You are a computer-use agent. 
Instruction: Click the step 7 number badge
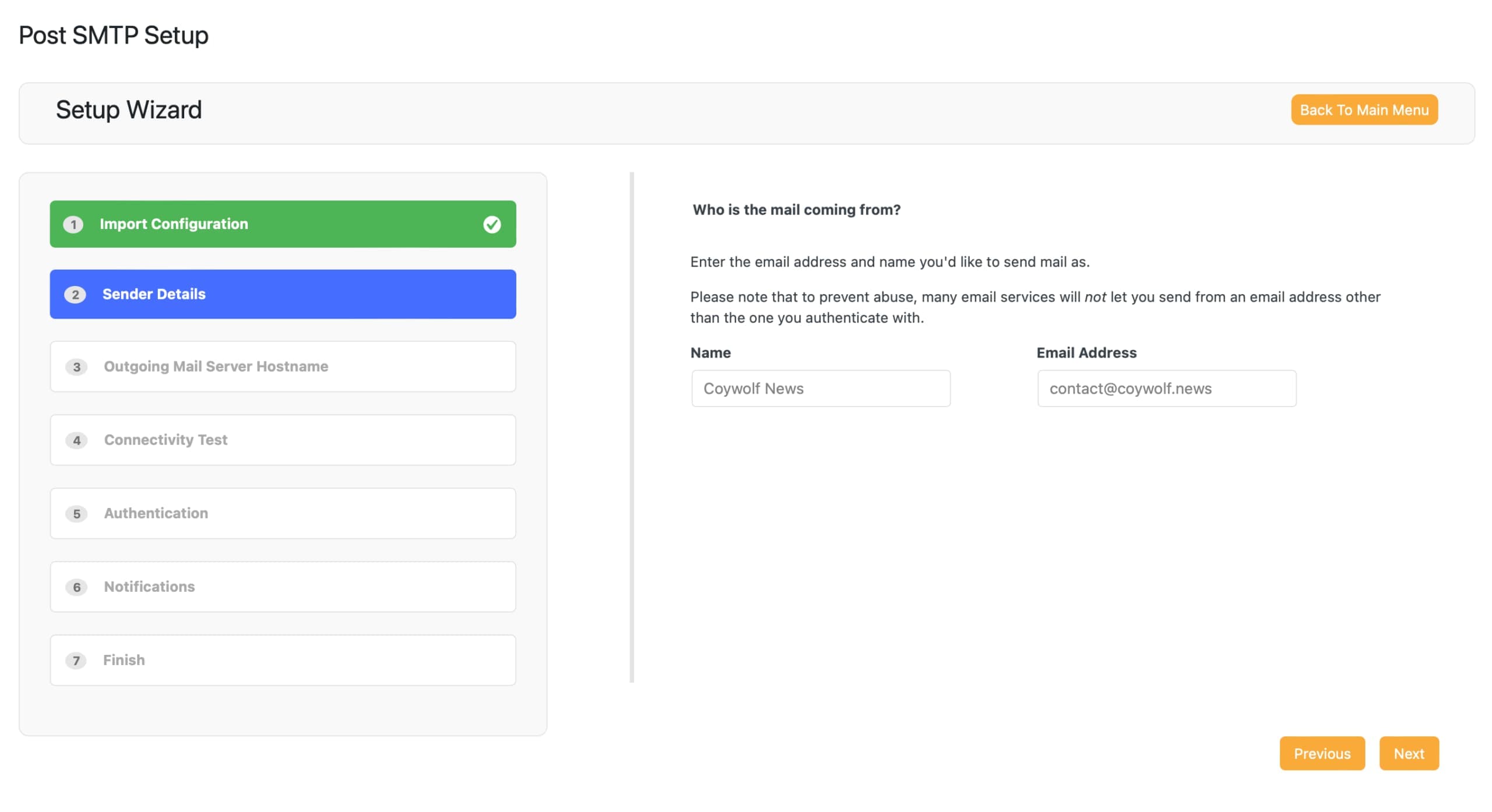[x=76, y=661]
